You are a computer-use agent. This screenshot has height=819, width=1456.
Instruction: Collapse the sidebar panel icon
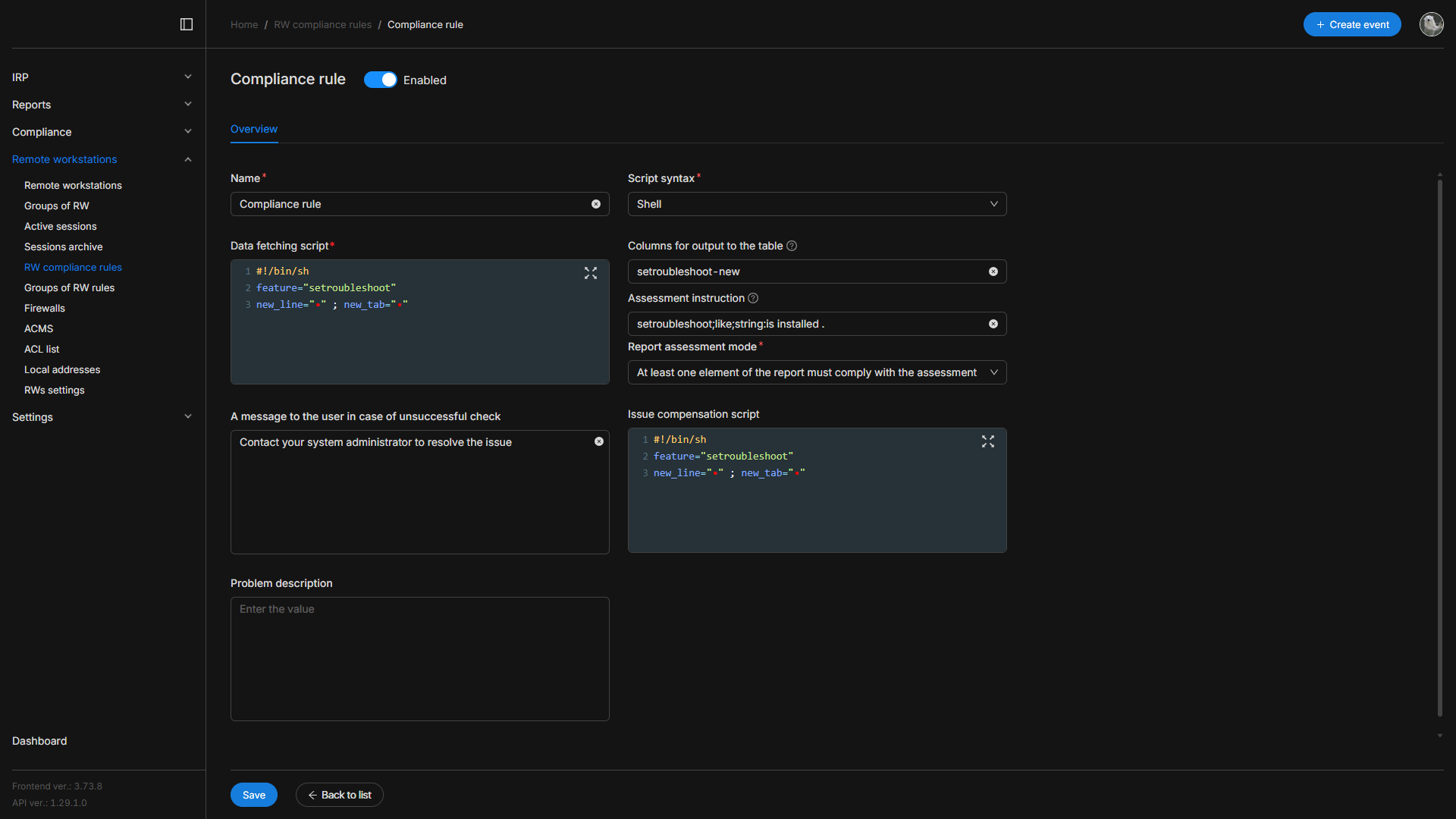[187, 24]
